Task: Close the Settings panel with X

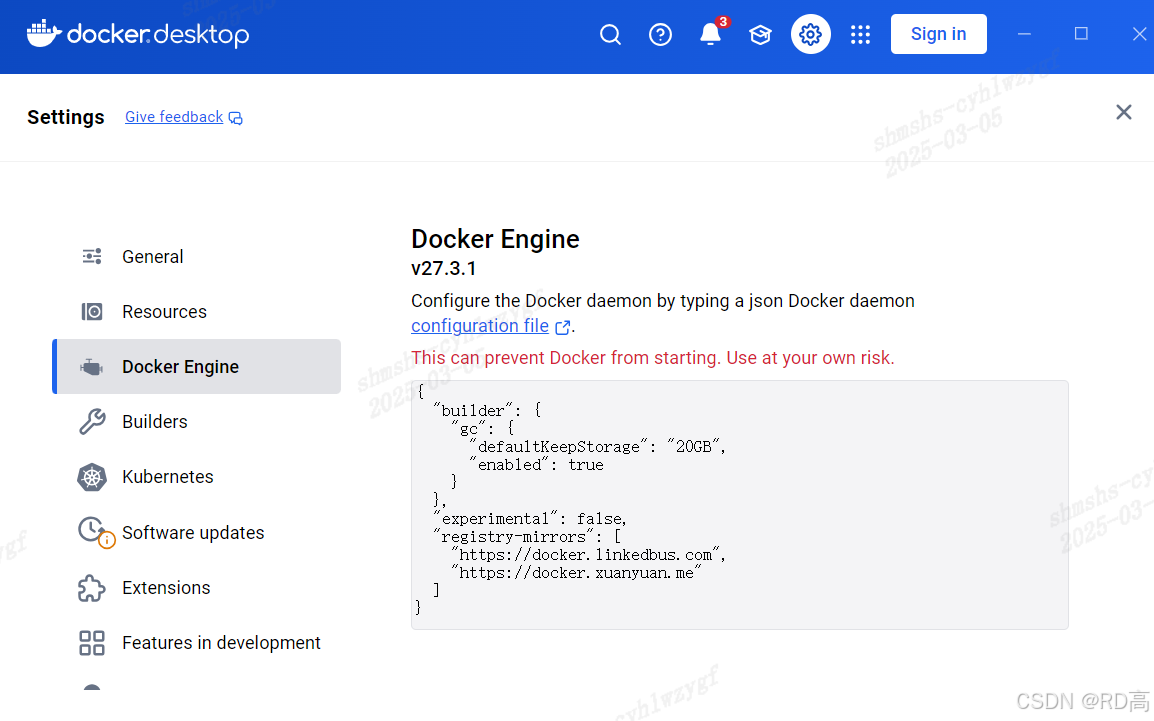Action: [x=1123, y=113]
